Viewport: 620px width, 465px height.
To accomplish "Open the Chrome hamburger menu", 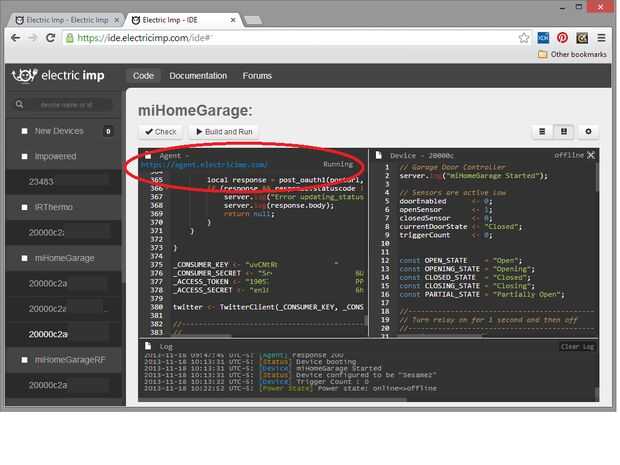I will click(601, 38).
